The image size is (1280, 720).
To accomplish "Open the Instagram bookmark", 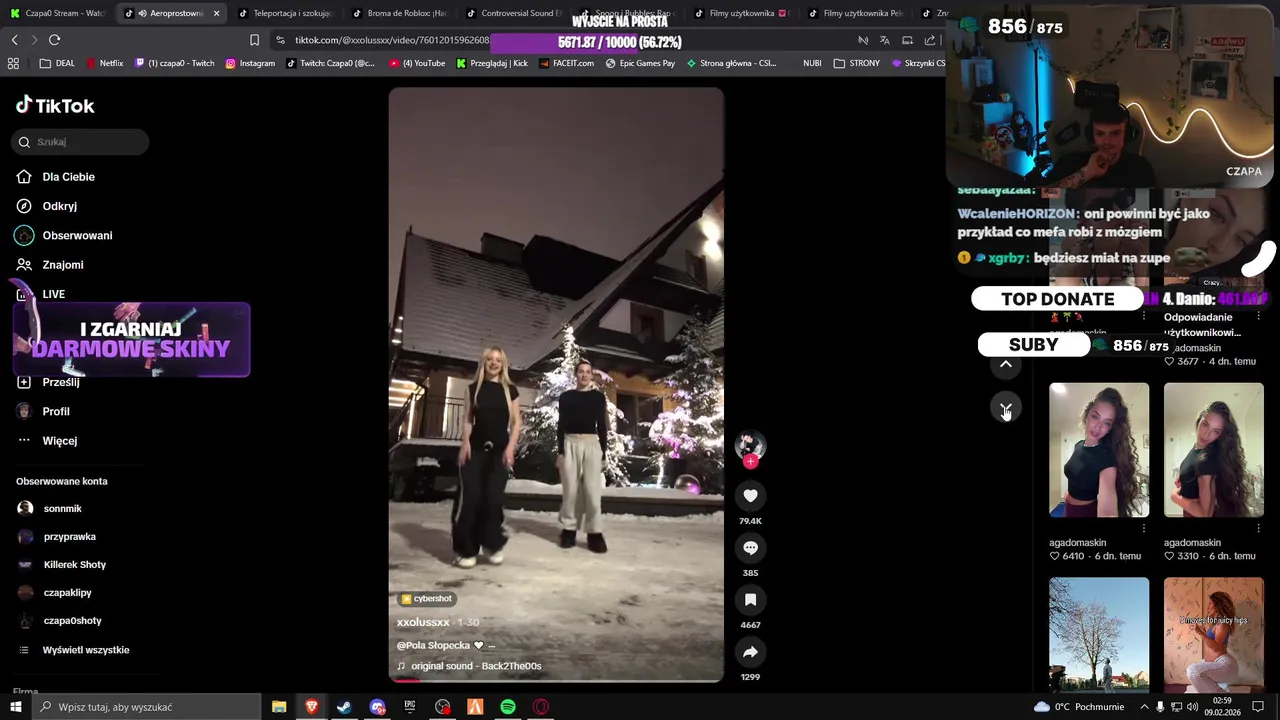I will point(250,63).
